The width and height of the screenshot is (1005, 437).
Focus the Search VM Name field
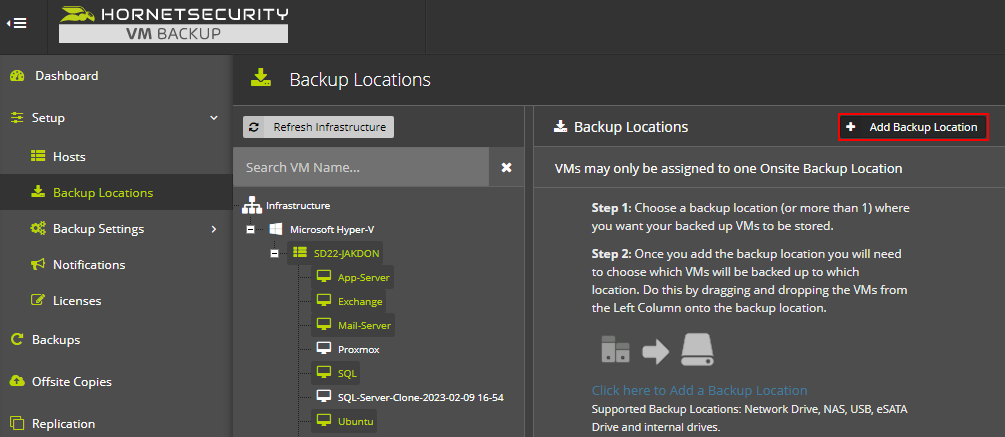[361, 167]
